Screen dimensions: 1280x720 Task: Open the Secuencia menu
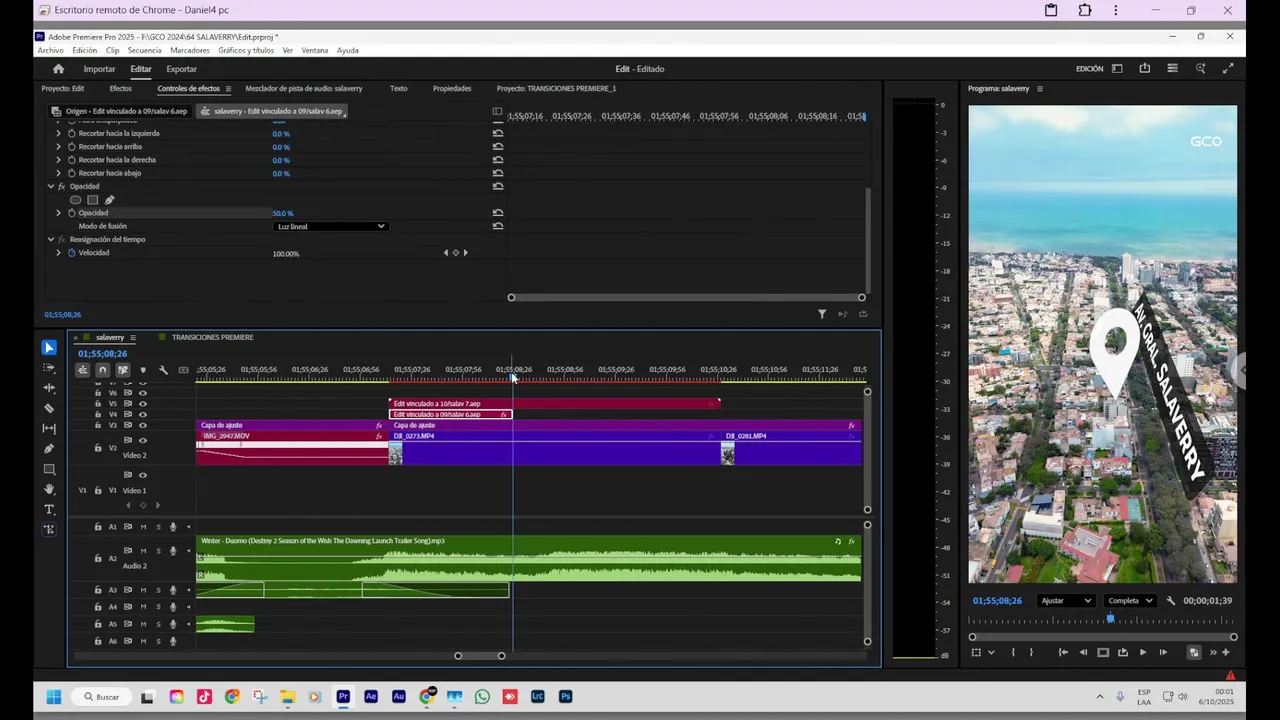(x=144, y=50)
